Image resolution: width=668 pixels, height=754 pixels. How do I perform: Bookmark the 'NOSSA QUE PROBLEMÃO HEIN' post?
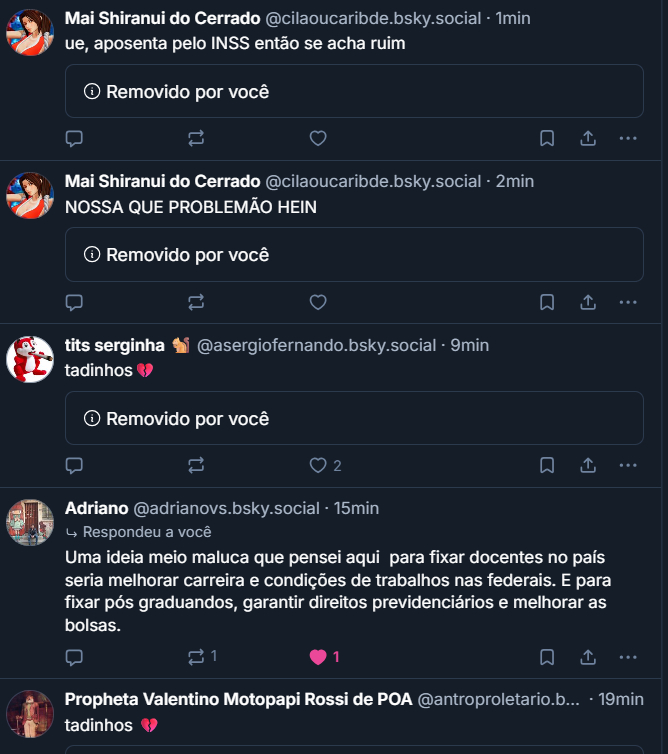(x=547, y=302)
